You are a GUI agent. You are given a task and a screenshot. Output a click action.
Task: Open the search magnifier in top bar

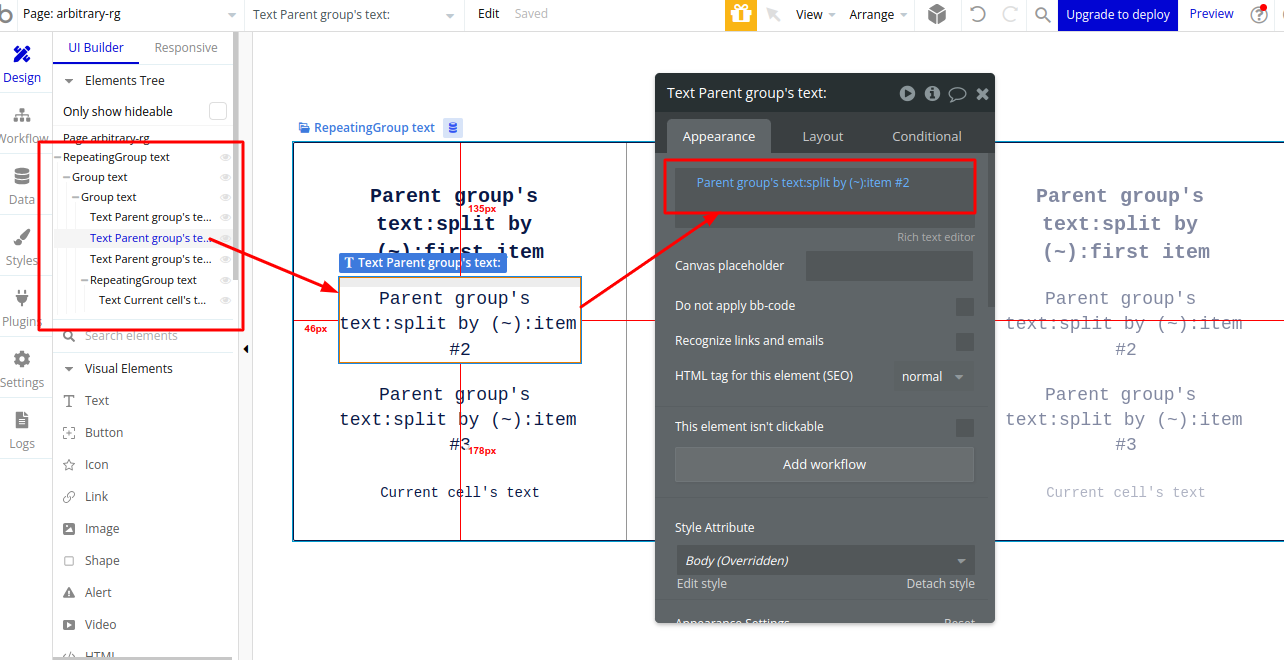pyautogui.click(x=1042, y=14)
